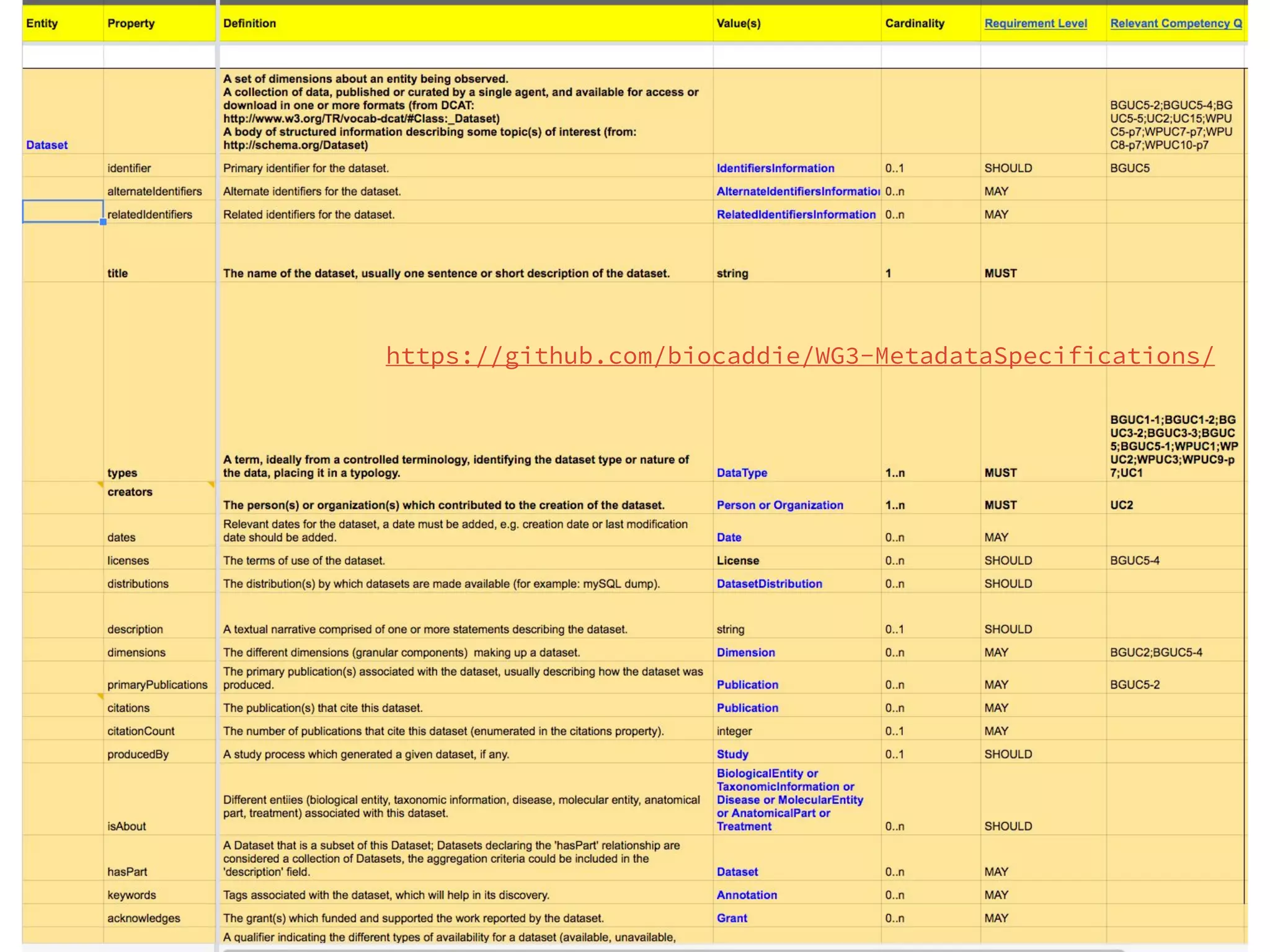The width and height of the screenshot is (1270, 952).
Task: Open the Date value link
Action: click(x=729, y=537)
